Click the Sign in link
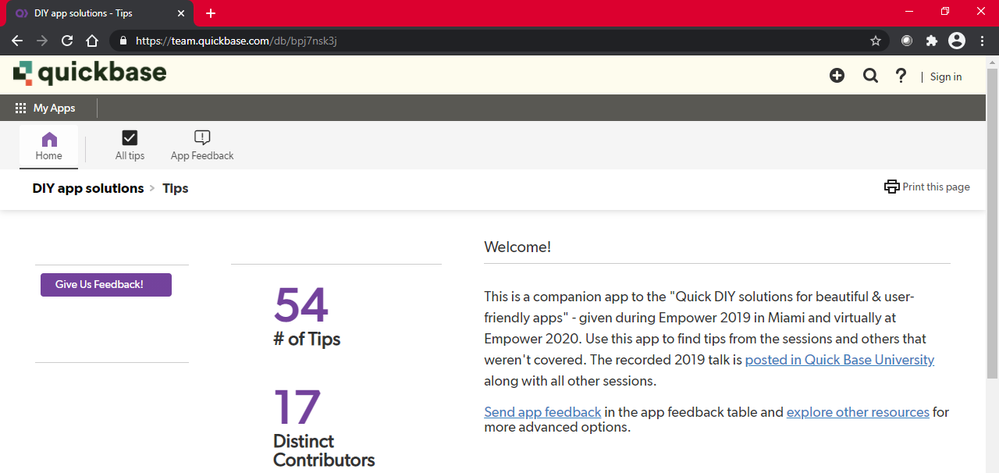 pos(945,76)
